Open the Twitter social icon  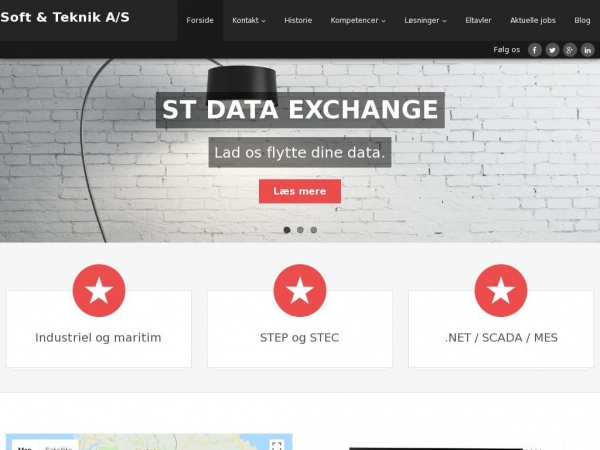[552, 50]
